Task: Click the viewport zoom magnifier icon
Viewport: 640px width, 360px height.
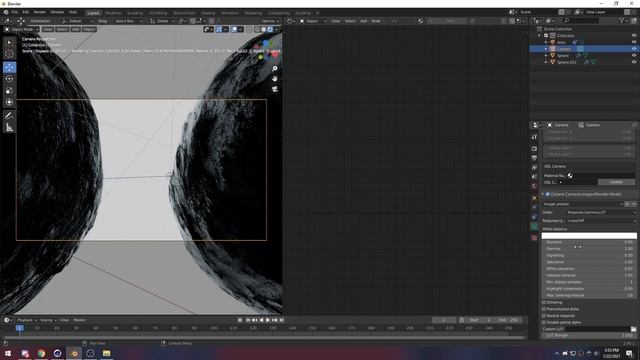Action: click(x=275, y=69)
